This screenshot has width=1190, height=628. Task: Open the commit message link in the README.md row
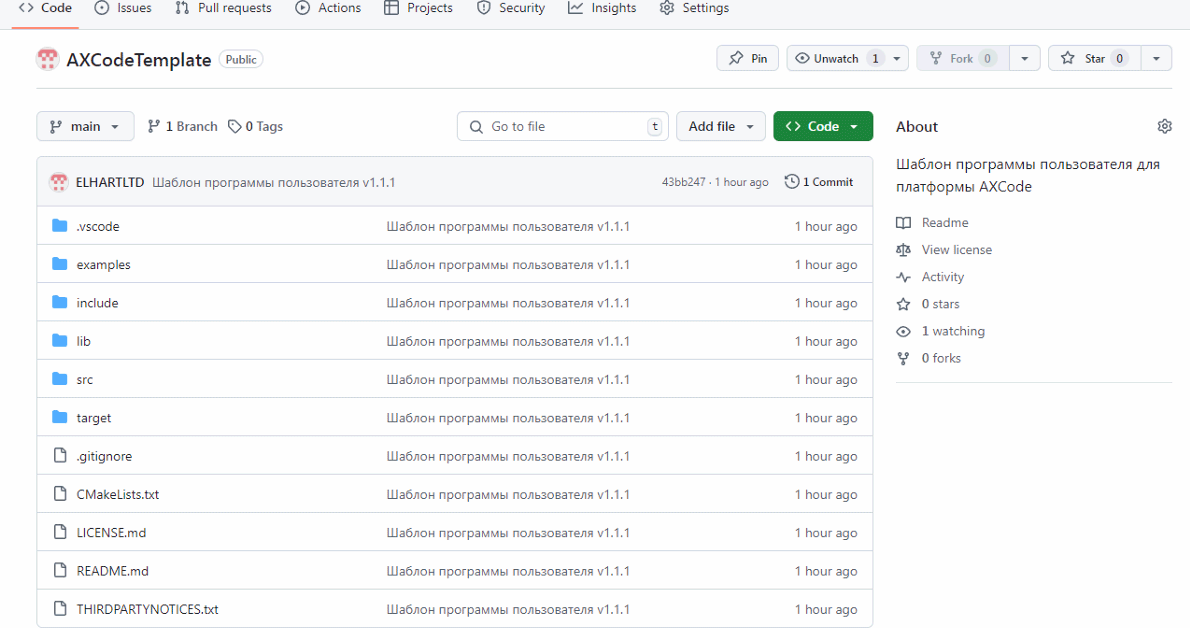[x=508, y=571]
